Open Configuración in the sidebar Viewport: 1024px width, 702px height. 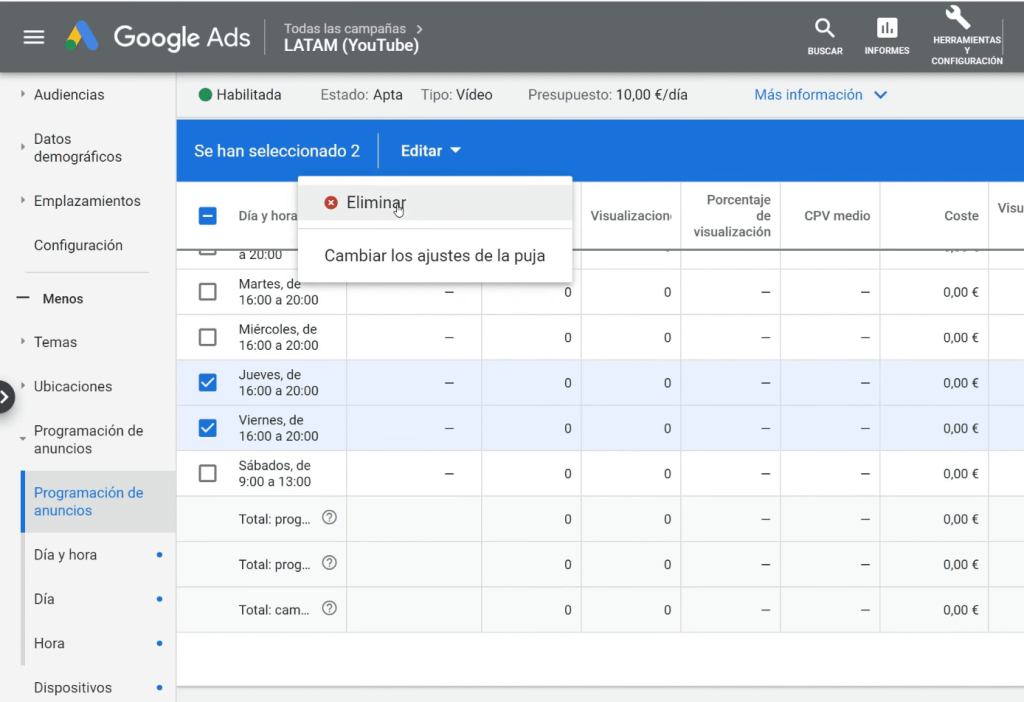78,245
